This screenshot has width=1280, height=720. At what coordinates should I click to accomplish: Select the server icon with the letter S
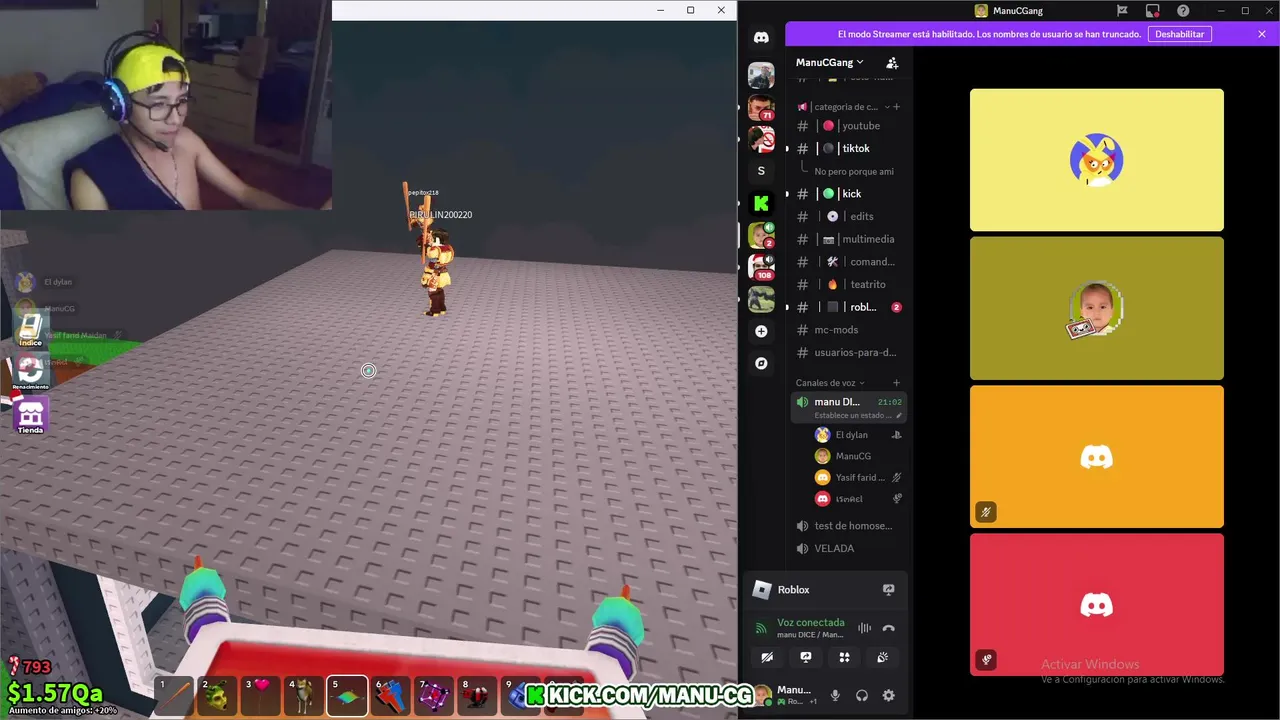[x=761, y=171]
